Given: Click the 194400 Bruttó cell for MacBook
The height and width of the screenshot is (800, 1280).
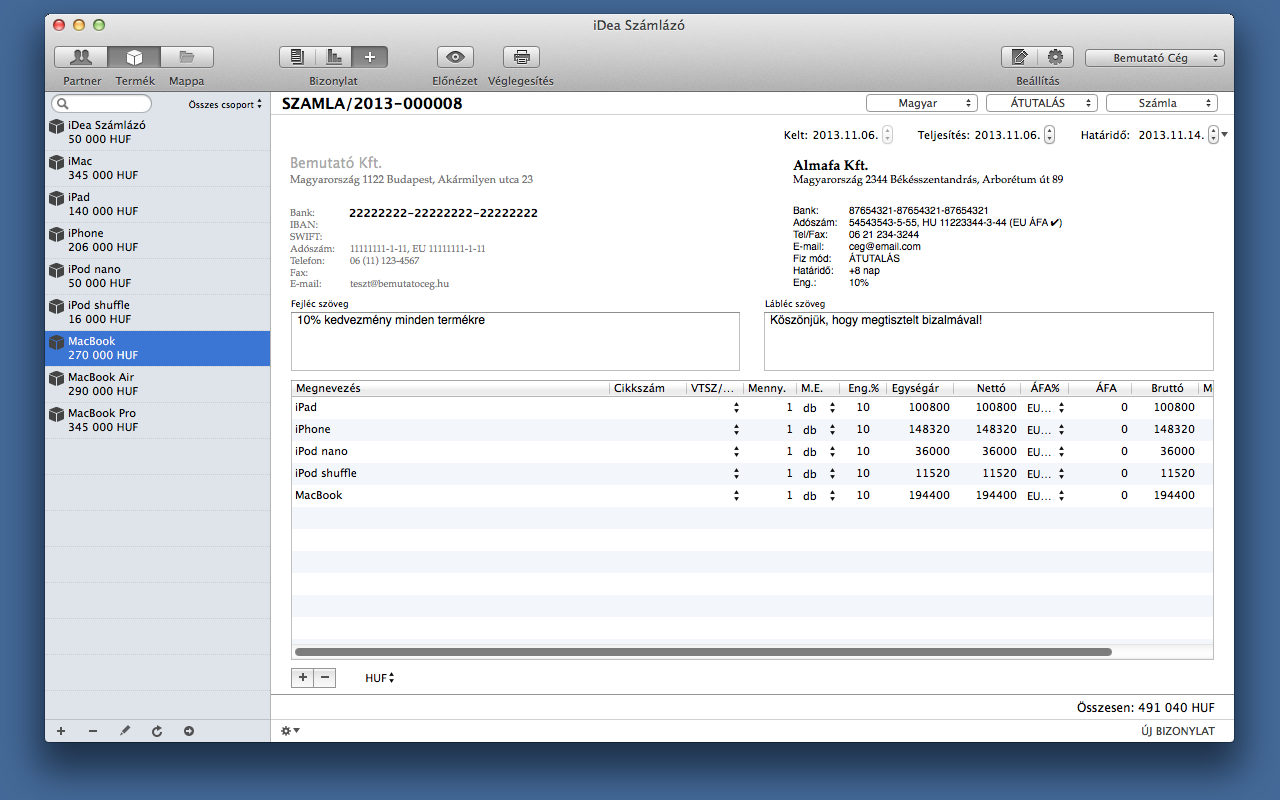Looking at the screenshot, I should 1174,496.
